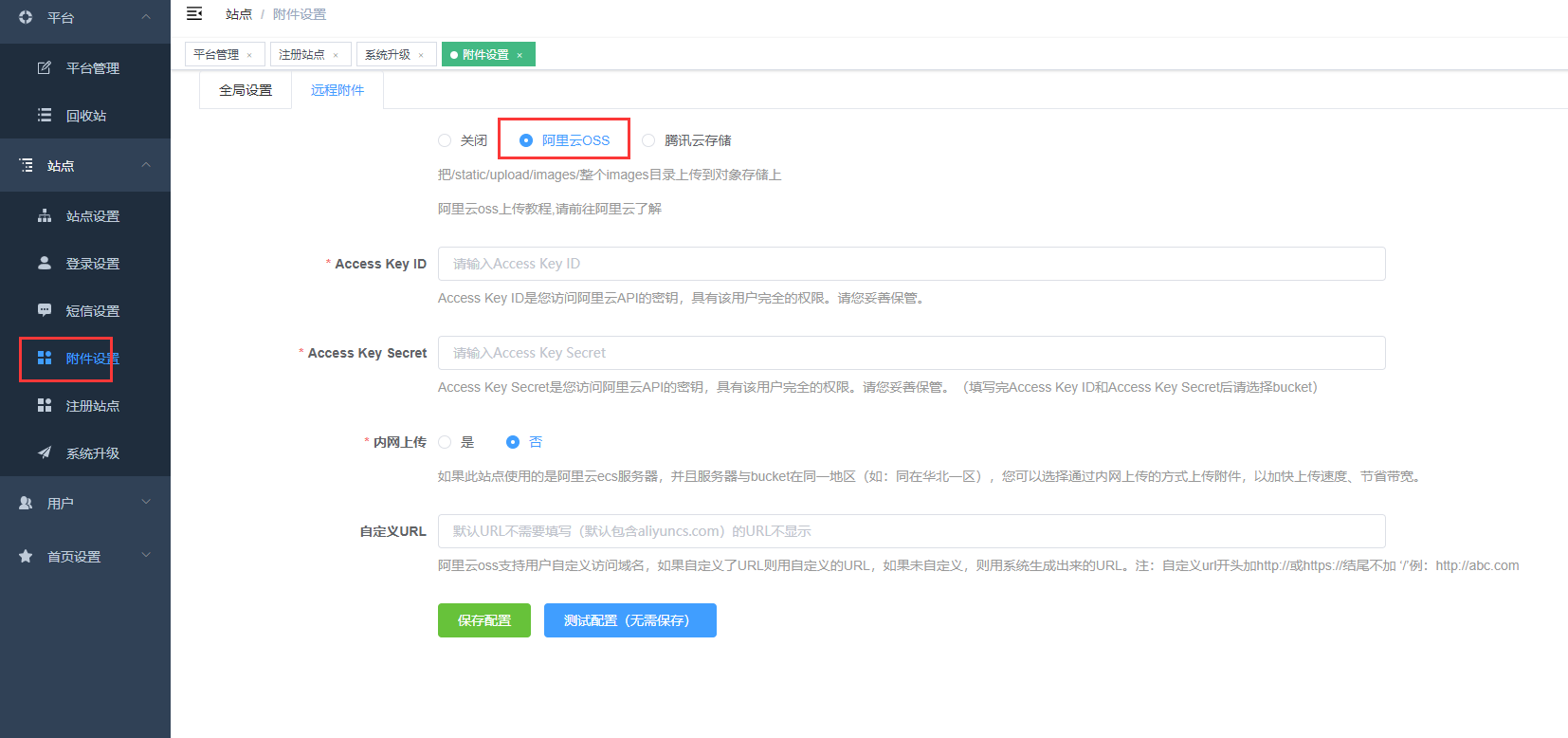Click the Access Key ID input field
This screenshot has width=1568, height=738.
click(x=911, y=264)
